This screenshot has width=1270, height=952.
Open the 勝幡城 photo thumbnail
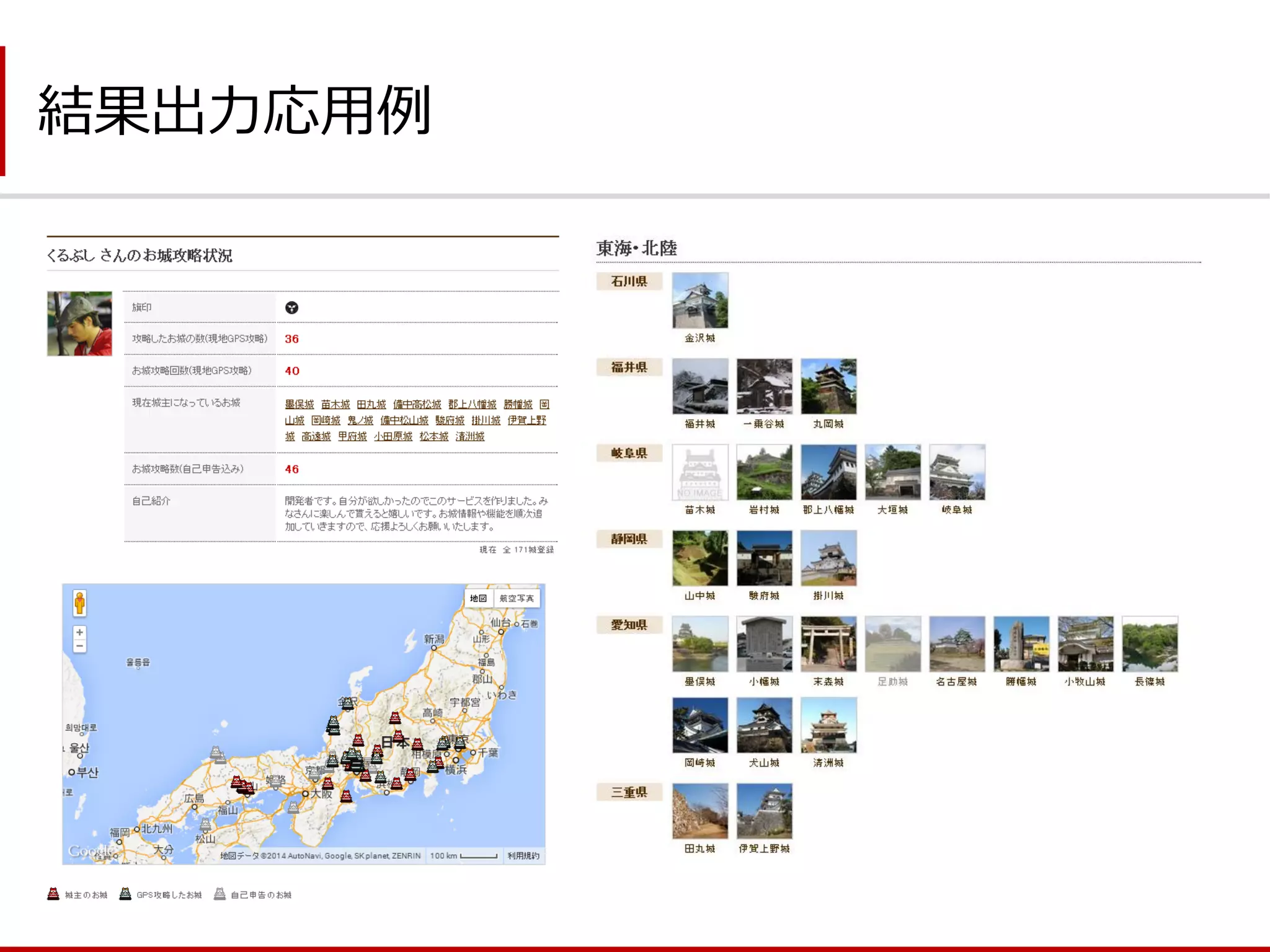coord(1021,644)
